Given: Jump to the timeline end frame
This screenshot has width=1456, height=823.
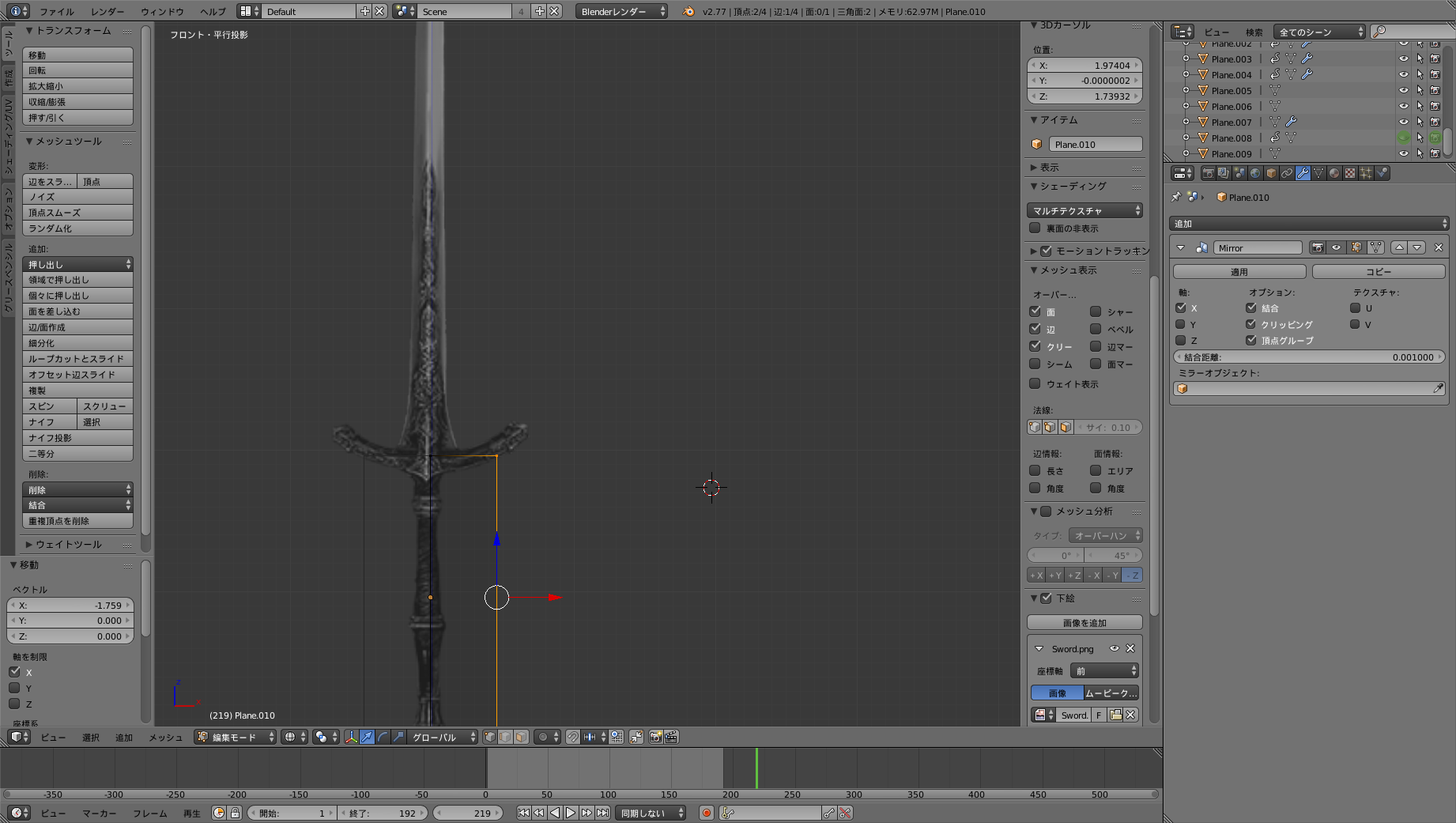Looking at the screenshot, I should 603,813.
